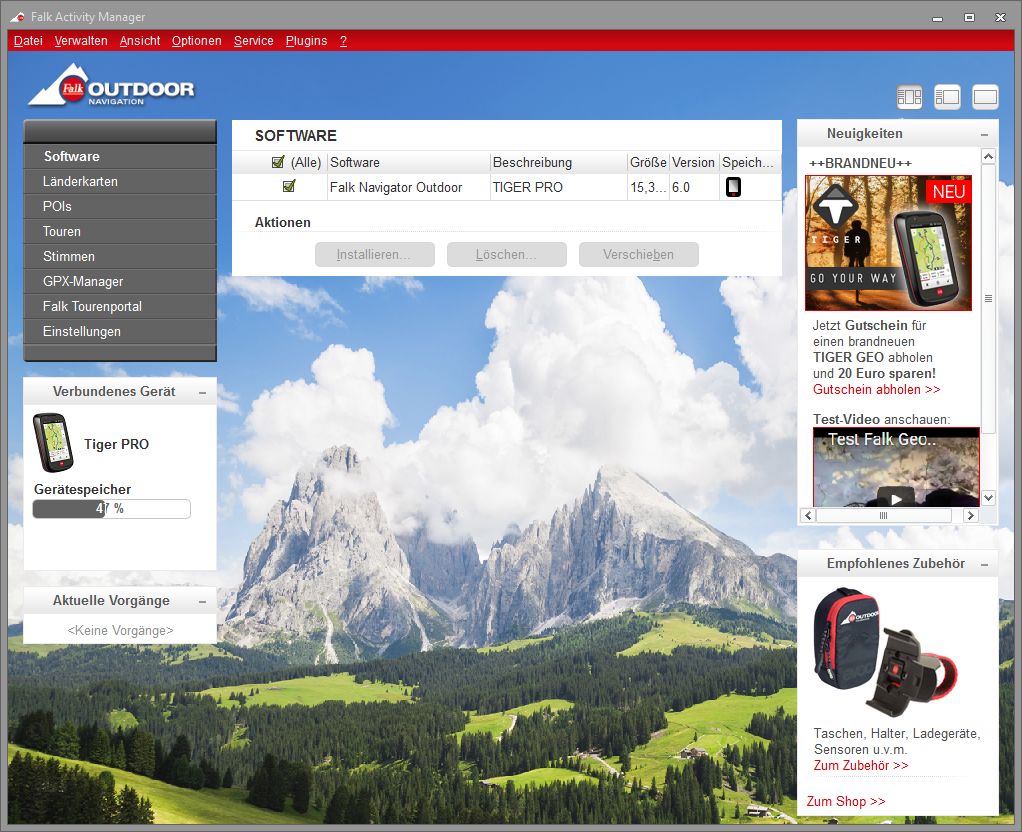Screen dimensions: 1022x832
Task: Click the Installieren... button
Action: pyautogui.click(x=375, y=254)
